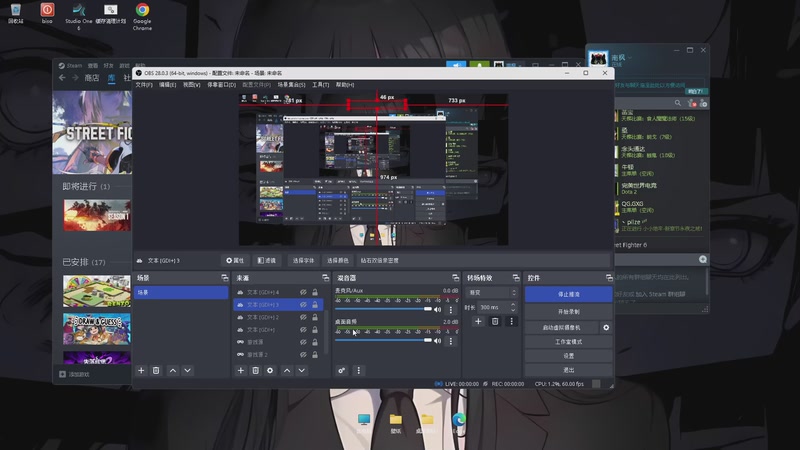This screenshot has height=450, width=800.
Task: Click the 退出 exit button in Controls
Action: 568,370
